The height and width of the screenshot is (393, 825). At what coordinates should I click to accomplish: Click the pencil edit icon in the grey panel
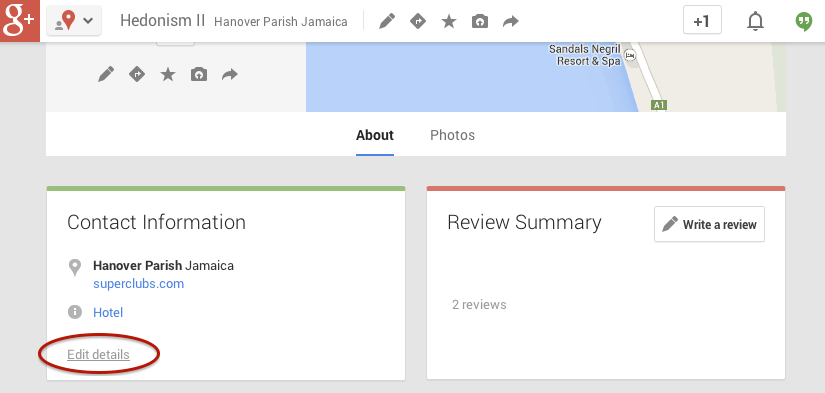106,75
